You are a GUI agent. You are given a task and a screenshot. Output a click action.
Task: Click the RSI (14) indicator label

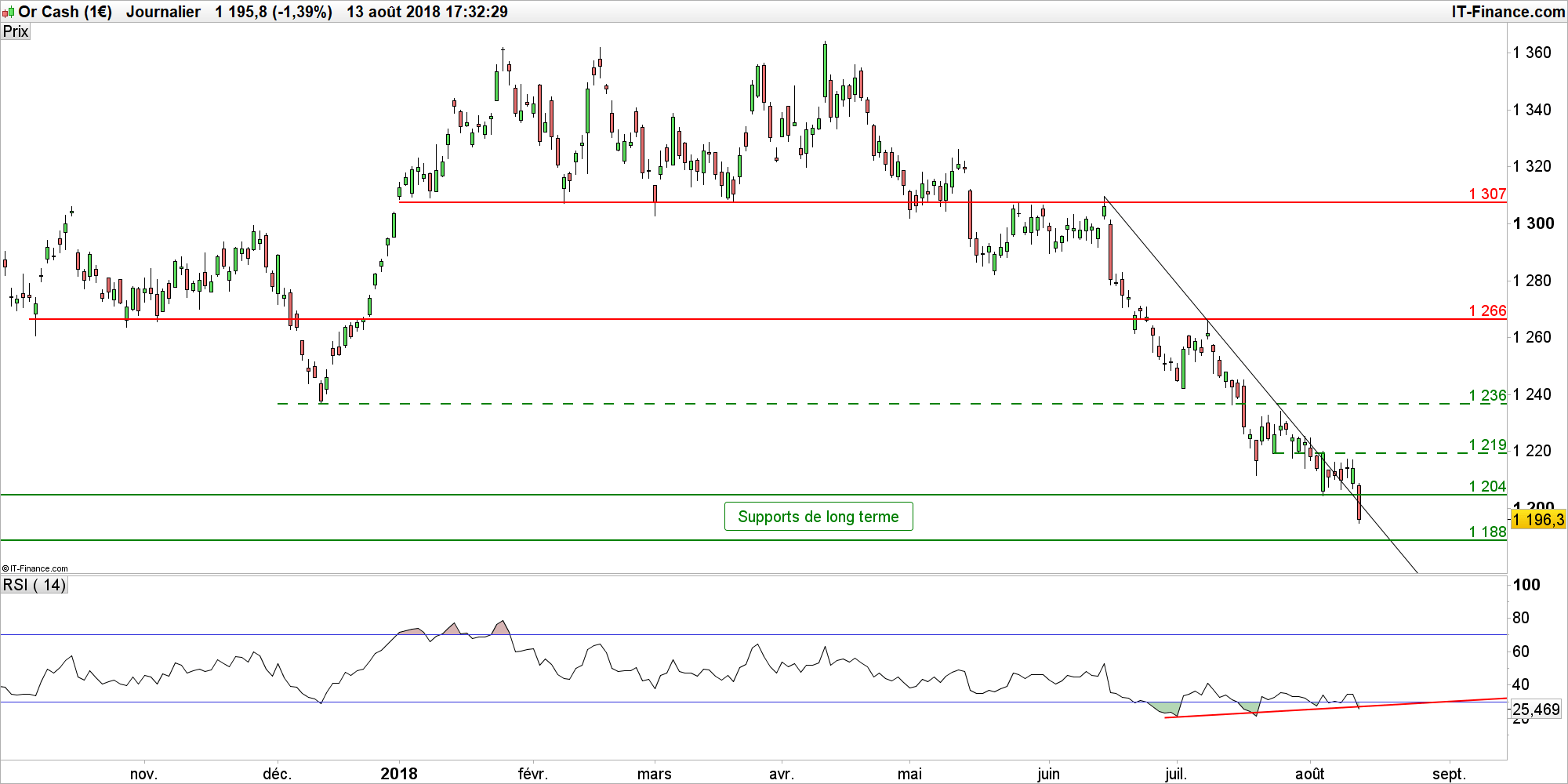[x=34, y=585]
